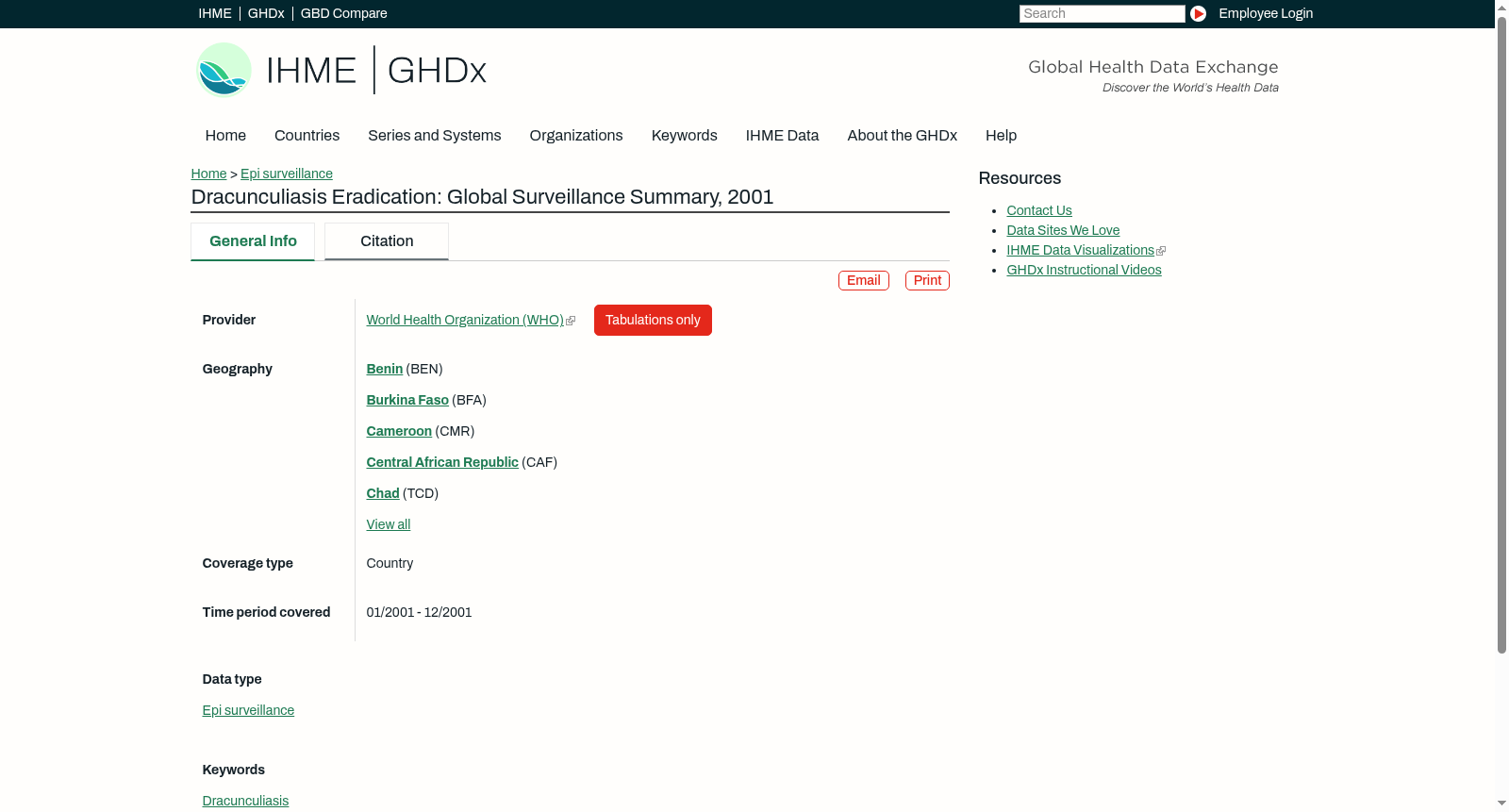
Task: Open World Health Organization (WHO) provider link
Action: click(465, 321)
